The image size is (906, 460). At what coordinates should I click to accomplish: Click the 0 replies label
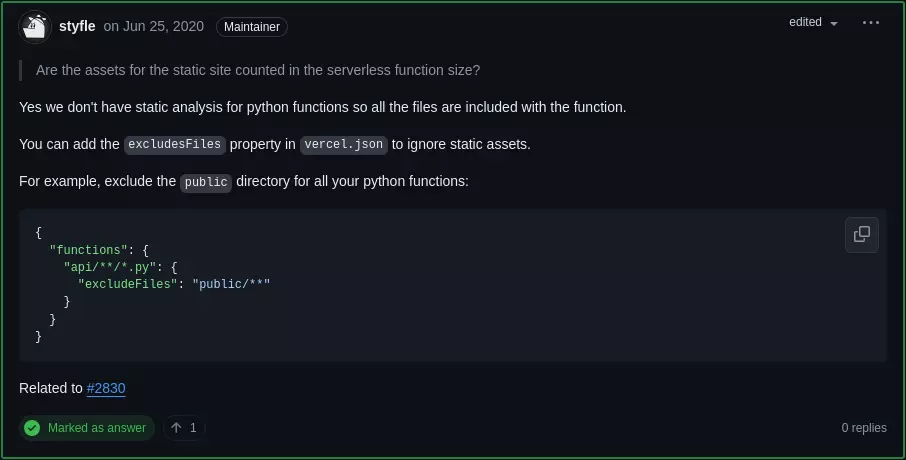pos(864,428)
